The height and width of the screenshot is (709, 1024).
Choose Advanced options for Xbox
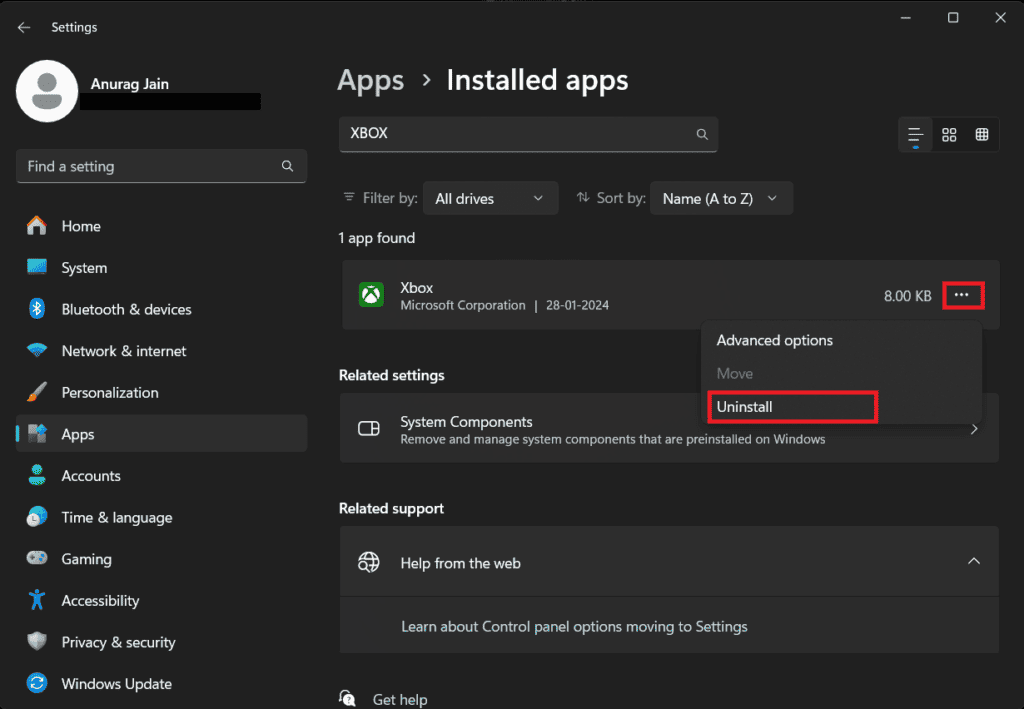click(774, 340)
